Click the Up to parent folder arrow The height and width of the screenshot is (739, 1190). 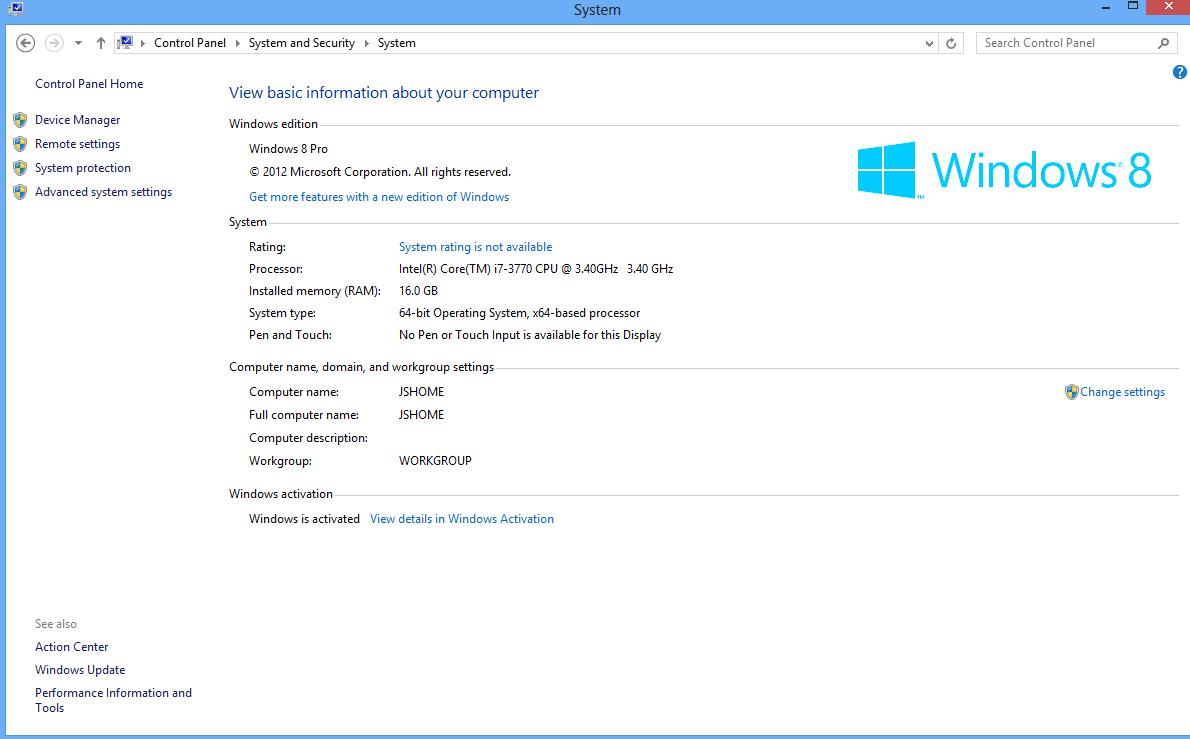101,43
